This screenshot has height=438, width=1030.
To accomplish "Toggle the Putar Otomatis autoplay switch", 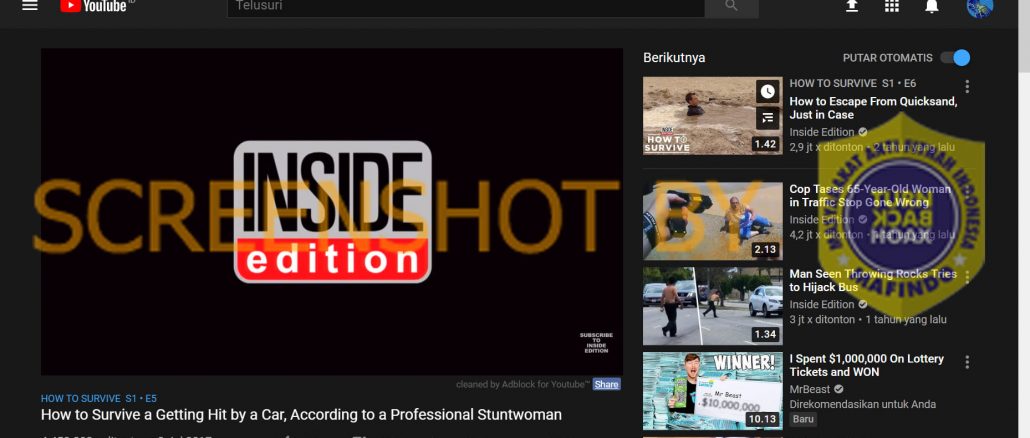I will tap(955, 58).
